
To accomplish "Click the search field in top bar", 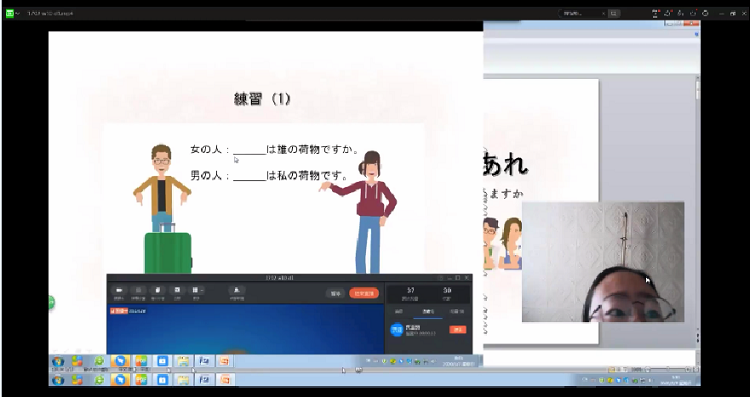I will (581, 13).
